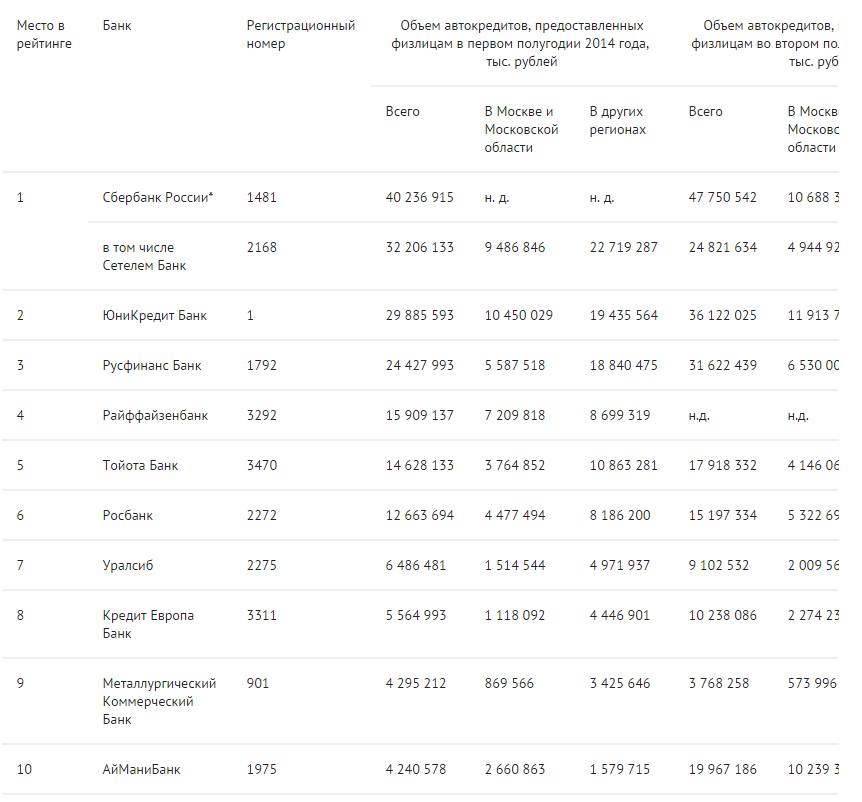Click the value 10 450 029
The image size is (862, 802).
pyautogui.click(x=518, y=316)
